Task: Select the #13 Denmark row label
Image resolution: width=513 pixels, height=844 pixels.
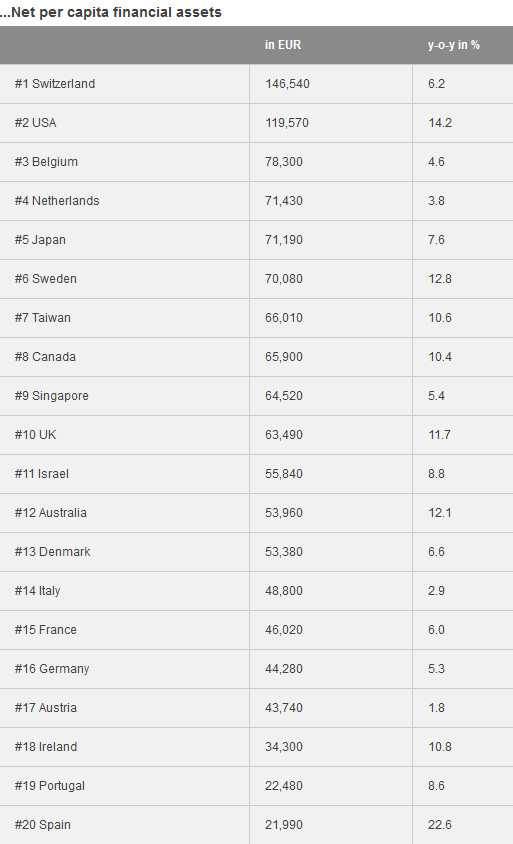Action: 53,552
